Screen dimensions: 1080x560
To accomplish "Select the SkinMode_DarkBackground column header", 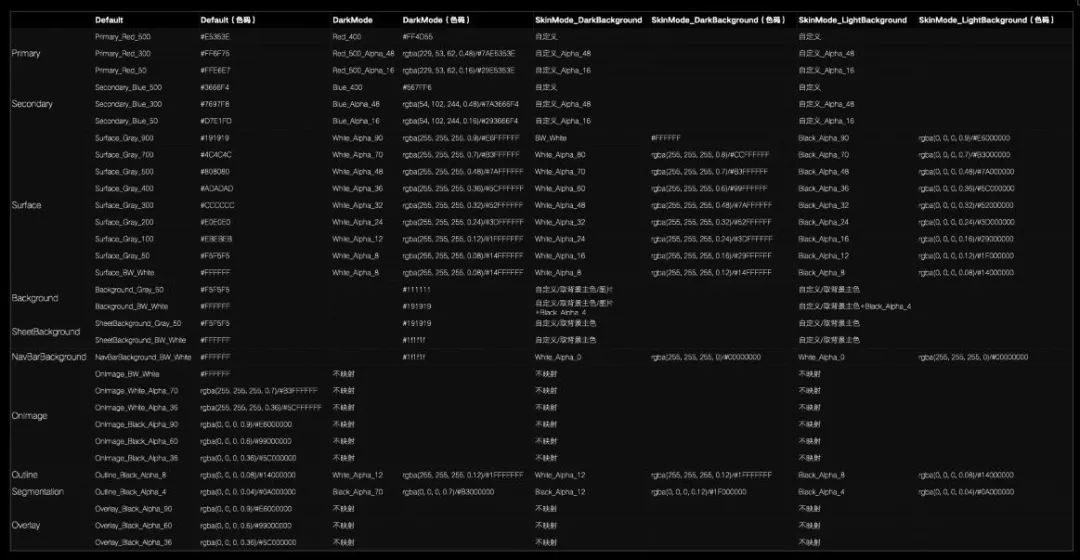I will 588,20.
